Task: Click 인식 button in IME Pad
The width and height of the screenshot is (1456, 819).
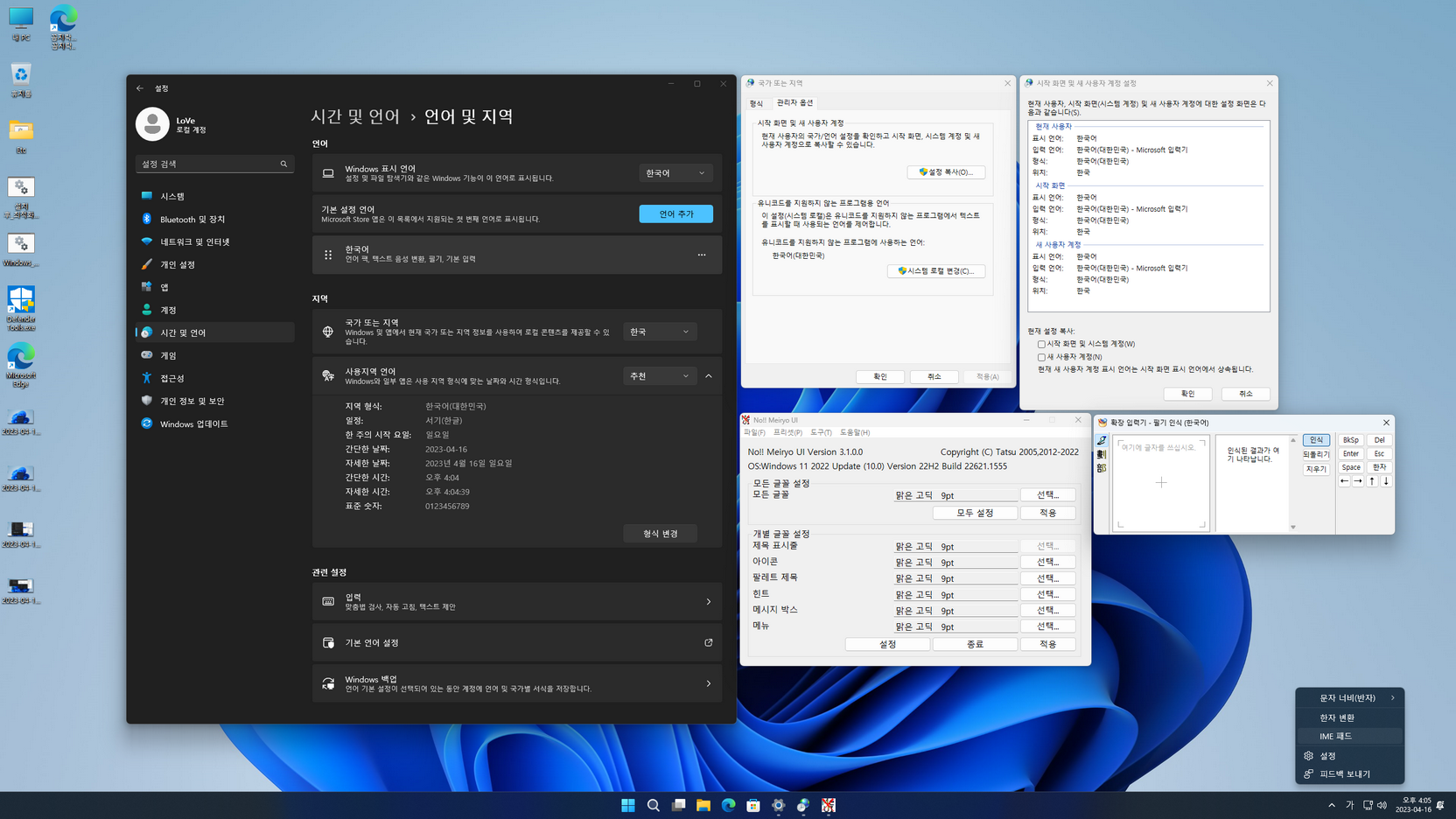Action: (x=1316, y=440)
